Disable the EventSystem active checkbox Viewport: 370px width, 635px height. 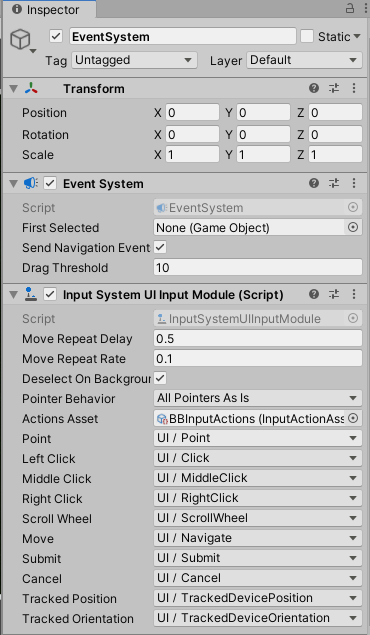(x=56, y=36)
